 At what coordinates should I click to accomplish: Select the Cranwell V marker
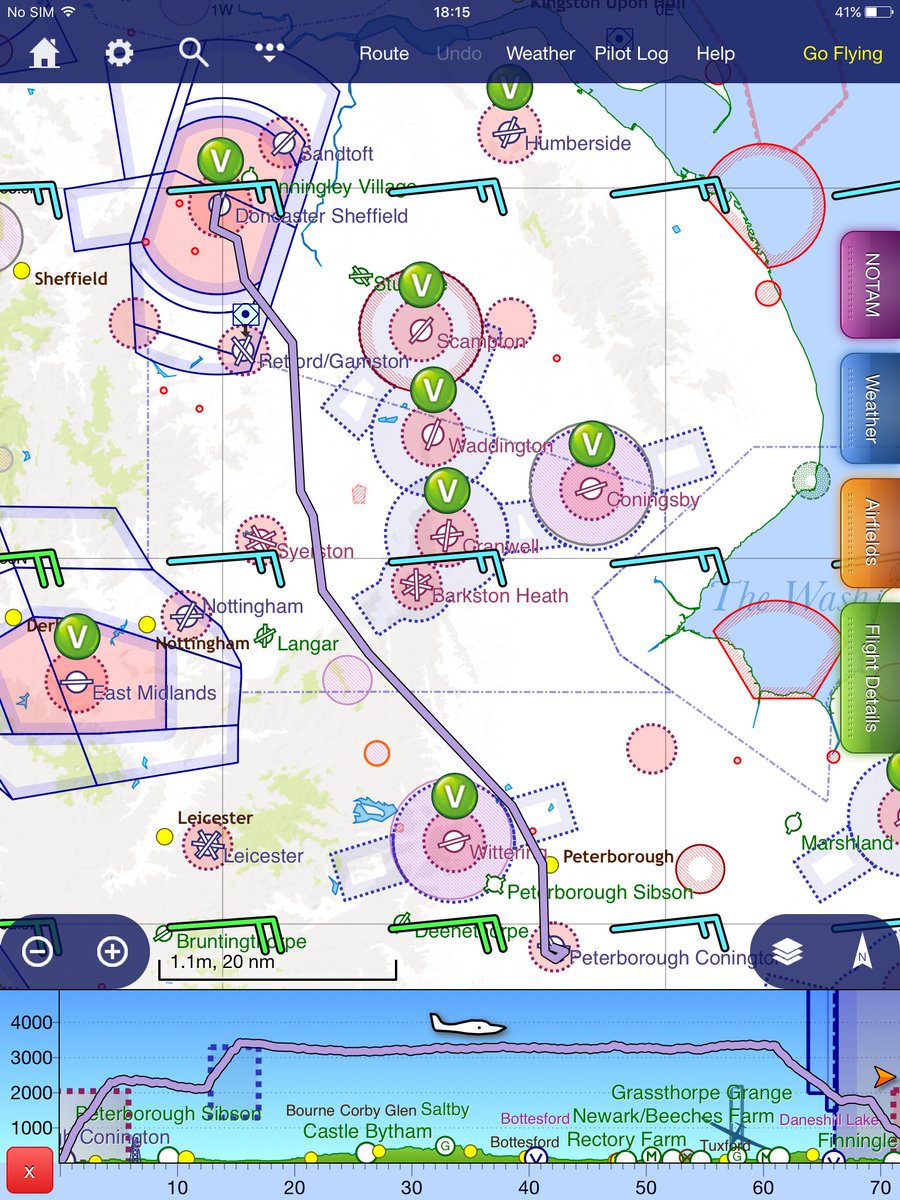pos(447,490)
